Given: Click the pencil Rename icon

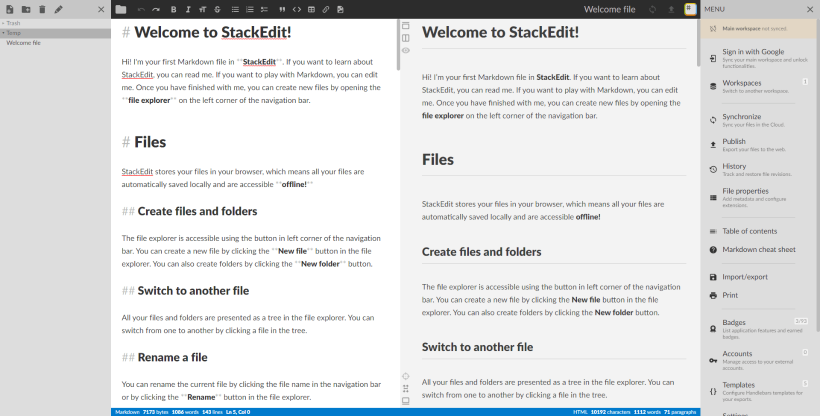Looking at the screenshot, I should click(58, 9).
